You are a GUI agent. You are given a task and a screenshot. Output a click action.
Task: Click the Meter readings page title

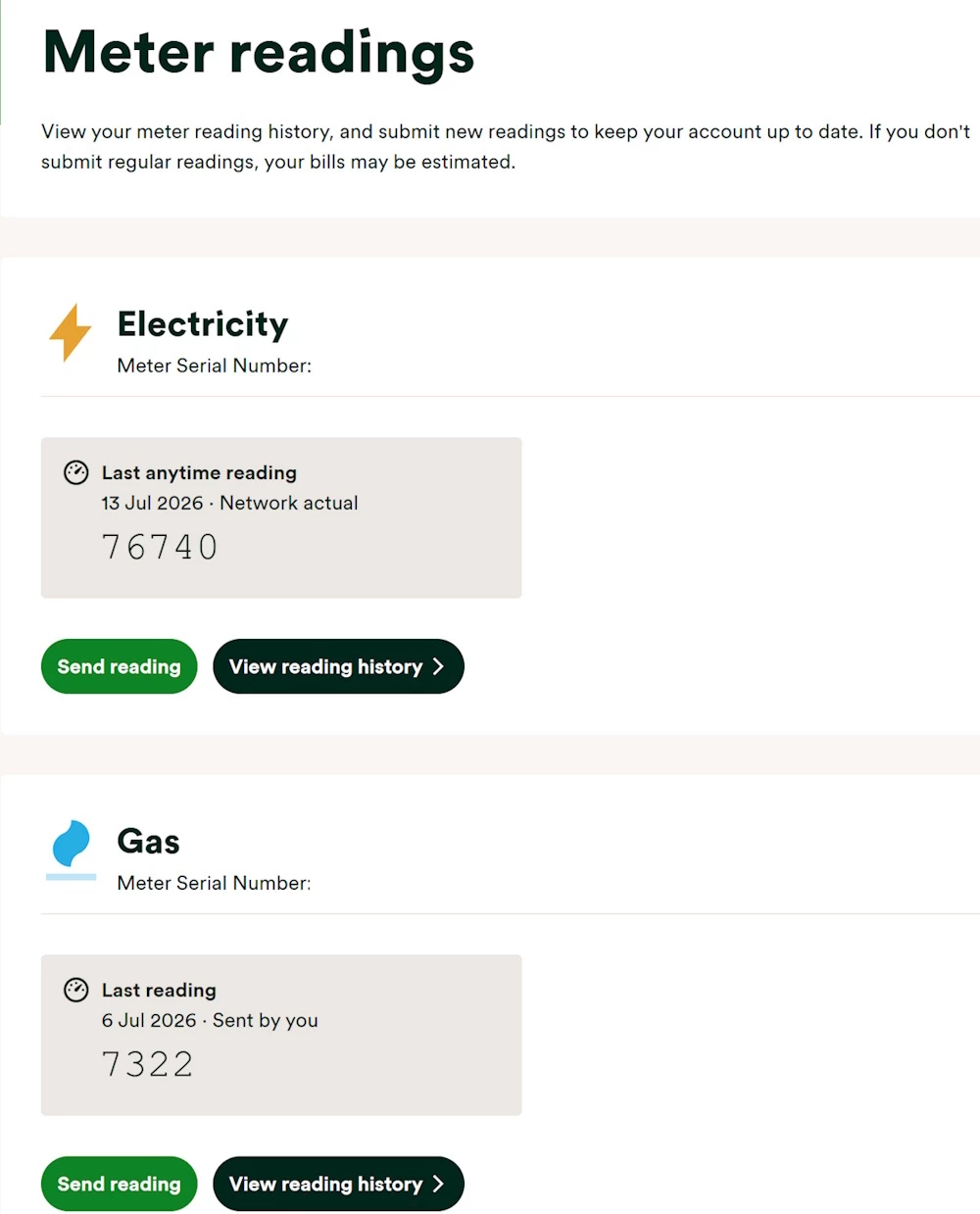(259, 53)
